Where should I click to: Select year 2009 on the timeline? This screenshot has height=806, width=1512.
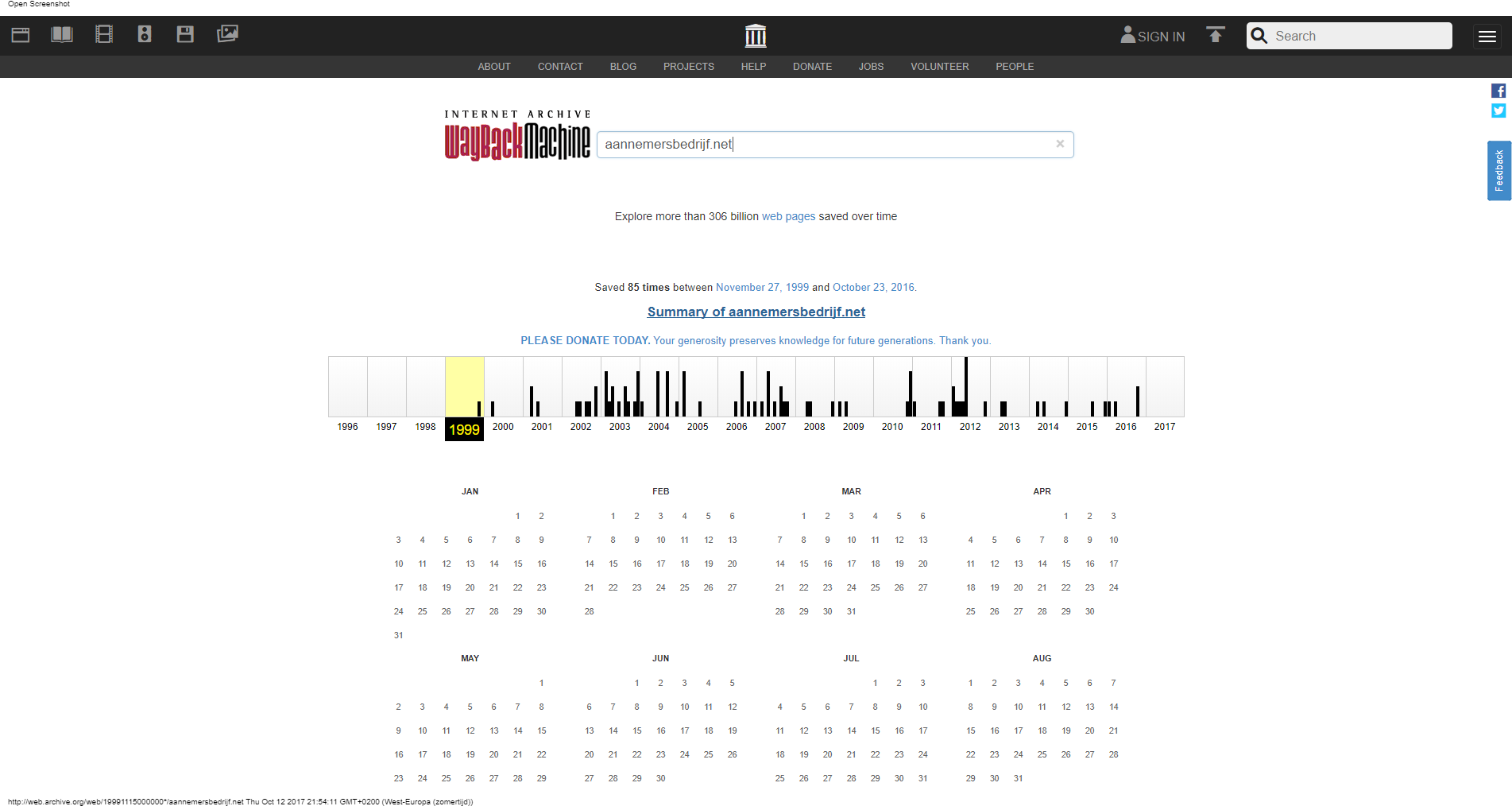tap(853, 427)
